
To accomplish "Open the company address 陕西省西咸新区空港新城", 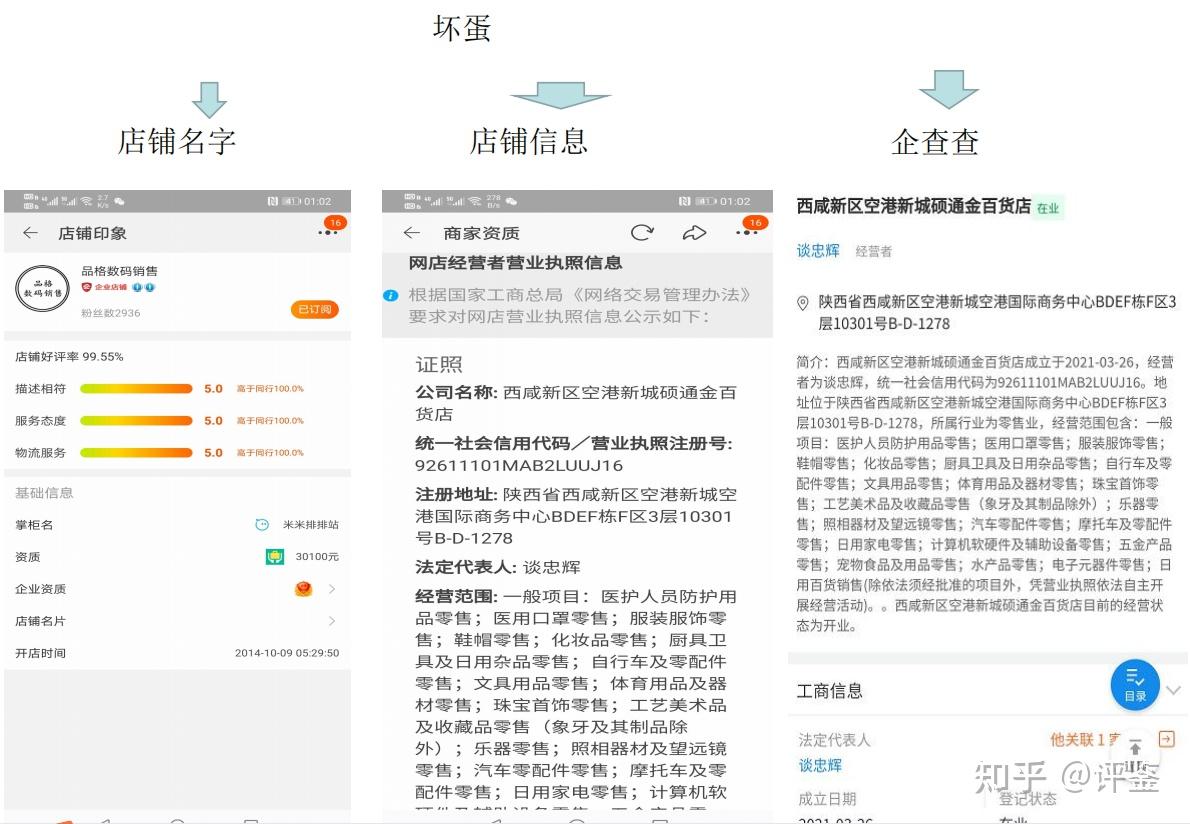I will coord(996,313).
